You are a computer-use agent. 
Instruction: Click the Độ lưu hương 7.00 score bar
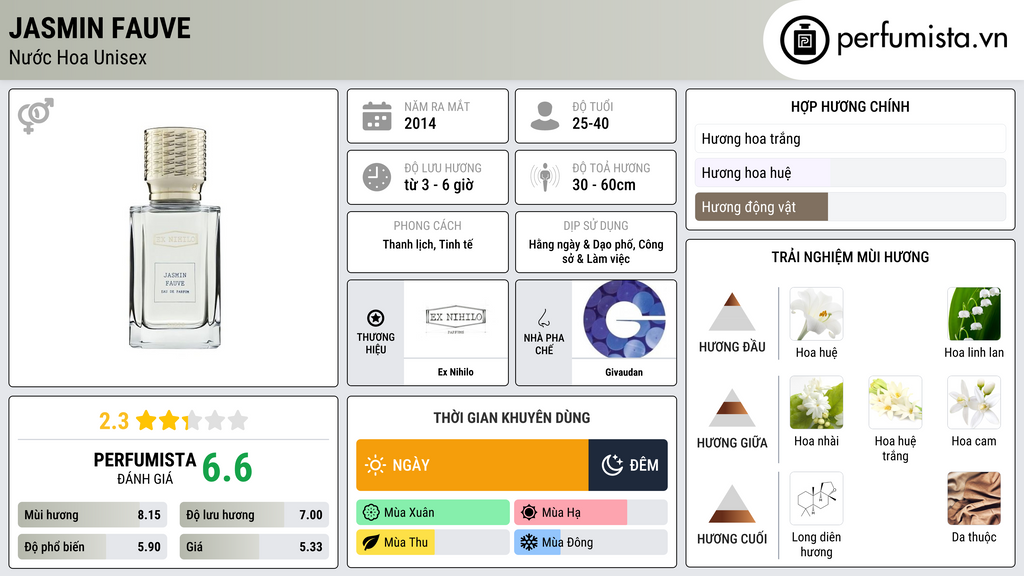pyautogui.click(x=254, y=515)
